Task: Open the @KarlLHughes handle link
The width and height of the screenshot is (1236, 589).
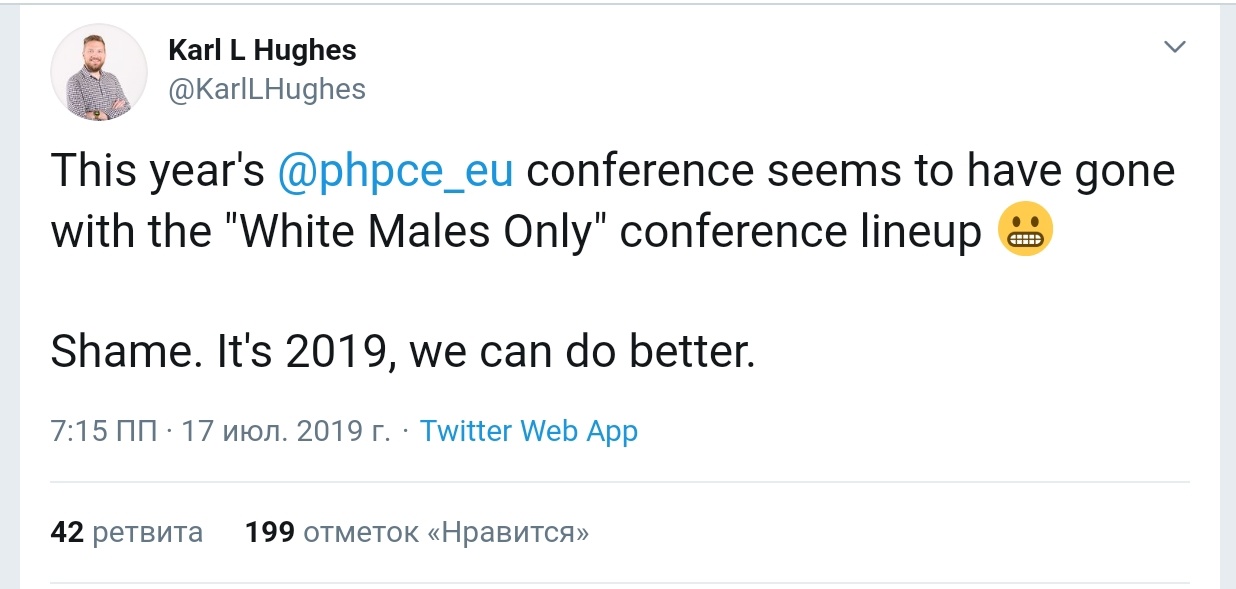Action: coord(267,90)
